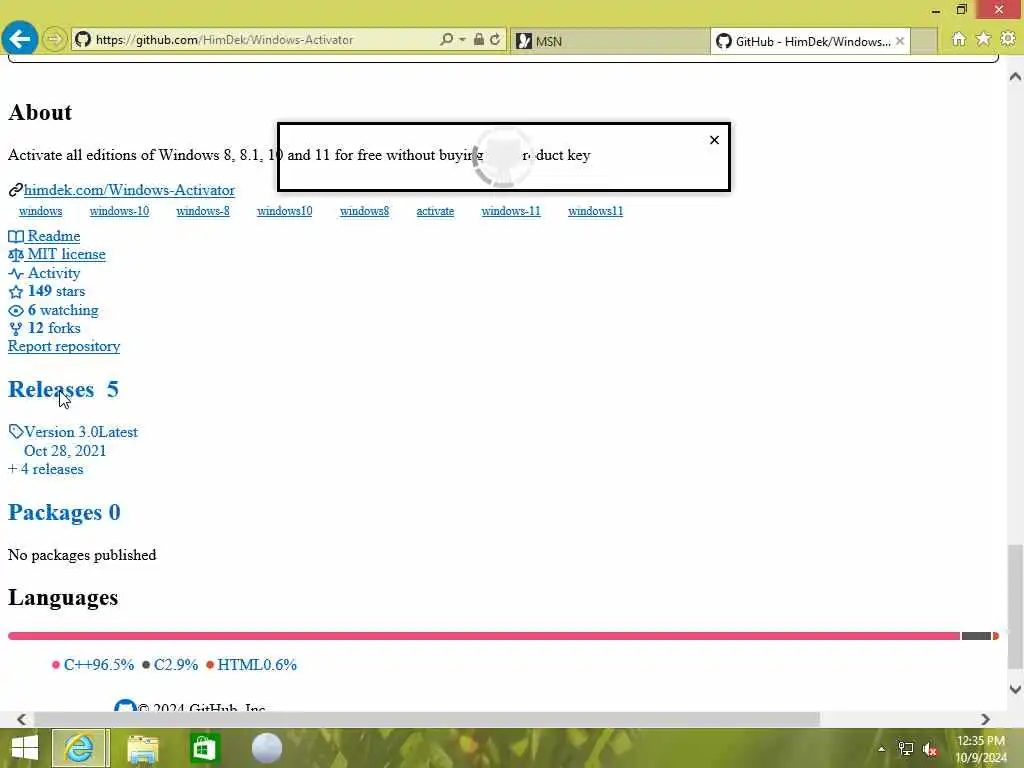Click the 'windows11' topic tag
The width and height of the screenshot is (1024, 768).
click(596, 211)
